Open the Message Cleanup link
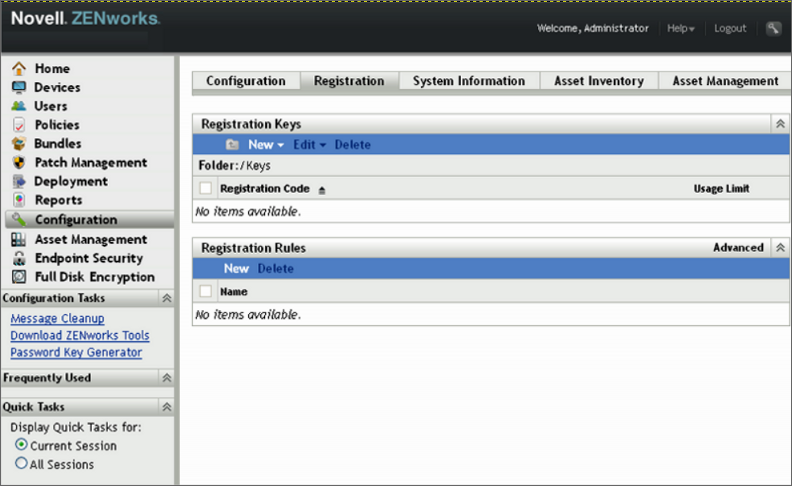Screen dimensions: 792x486 [x=58, y=319]
